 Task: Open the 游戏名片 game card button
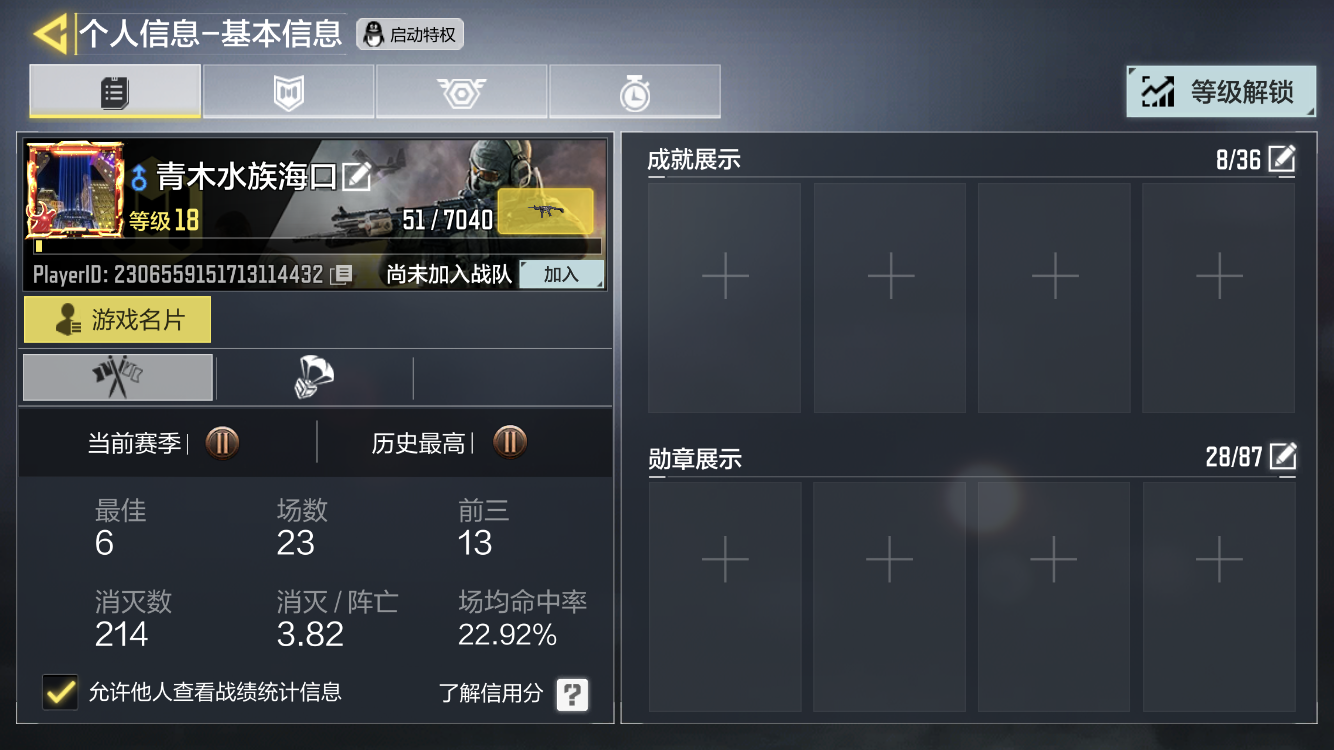tap(118, 320)
